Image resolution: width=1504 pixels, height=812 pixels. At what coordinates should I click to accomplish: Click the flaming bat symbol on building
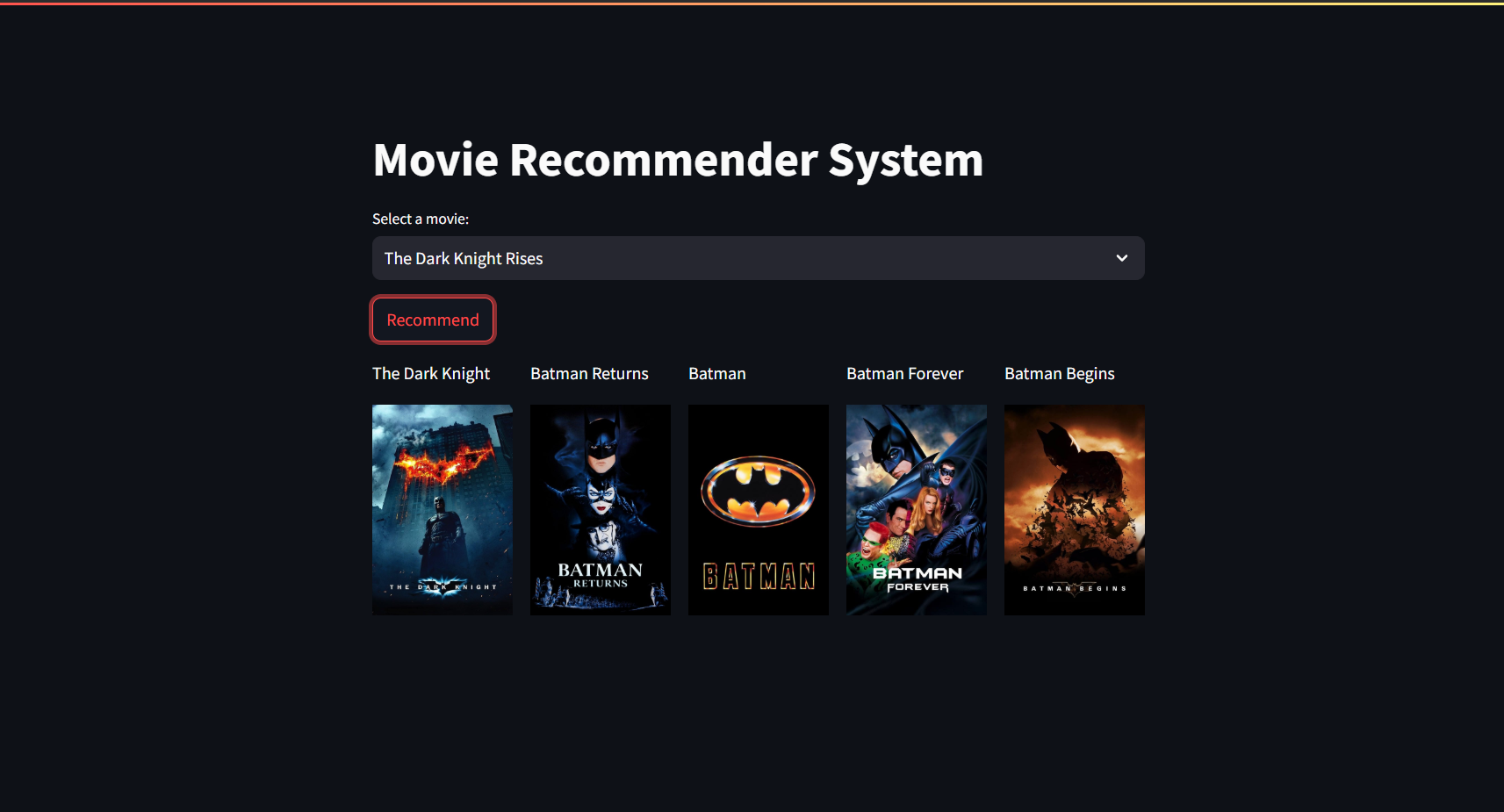pyautogui.click(x=443, y=463)
